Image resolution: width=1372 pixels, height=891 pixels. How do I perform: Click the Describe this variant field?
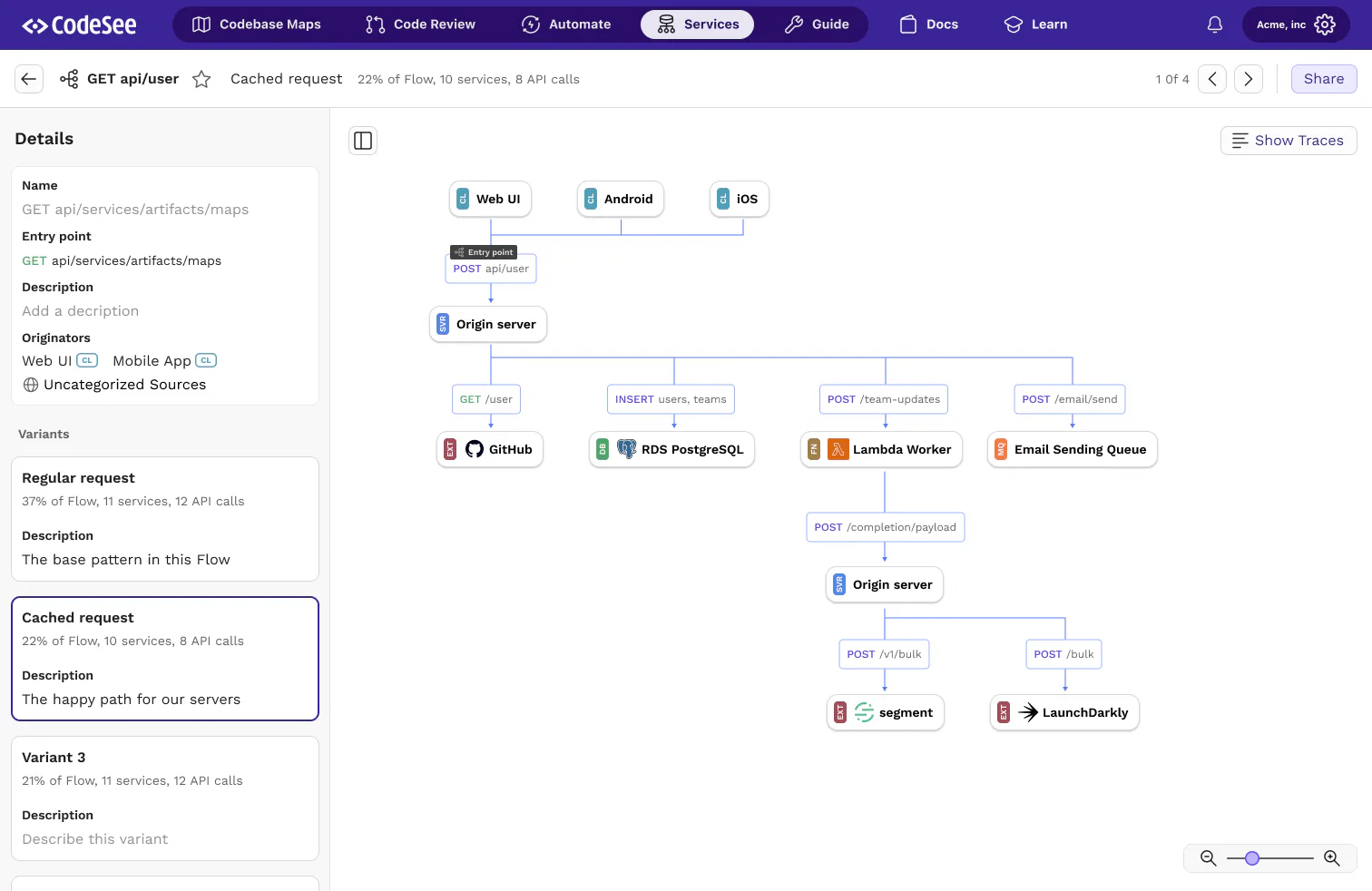pos(95,839)
